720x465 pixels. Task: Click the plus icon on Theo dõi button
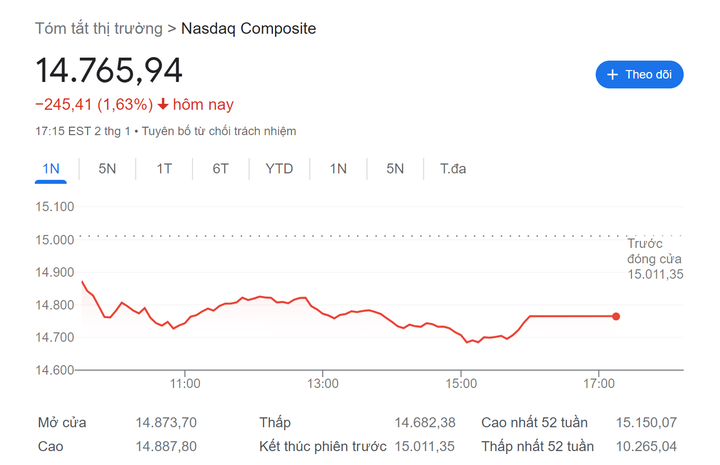(612, 75)
